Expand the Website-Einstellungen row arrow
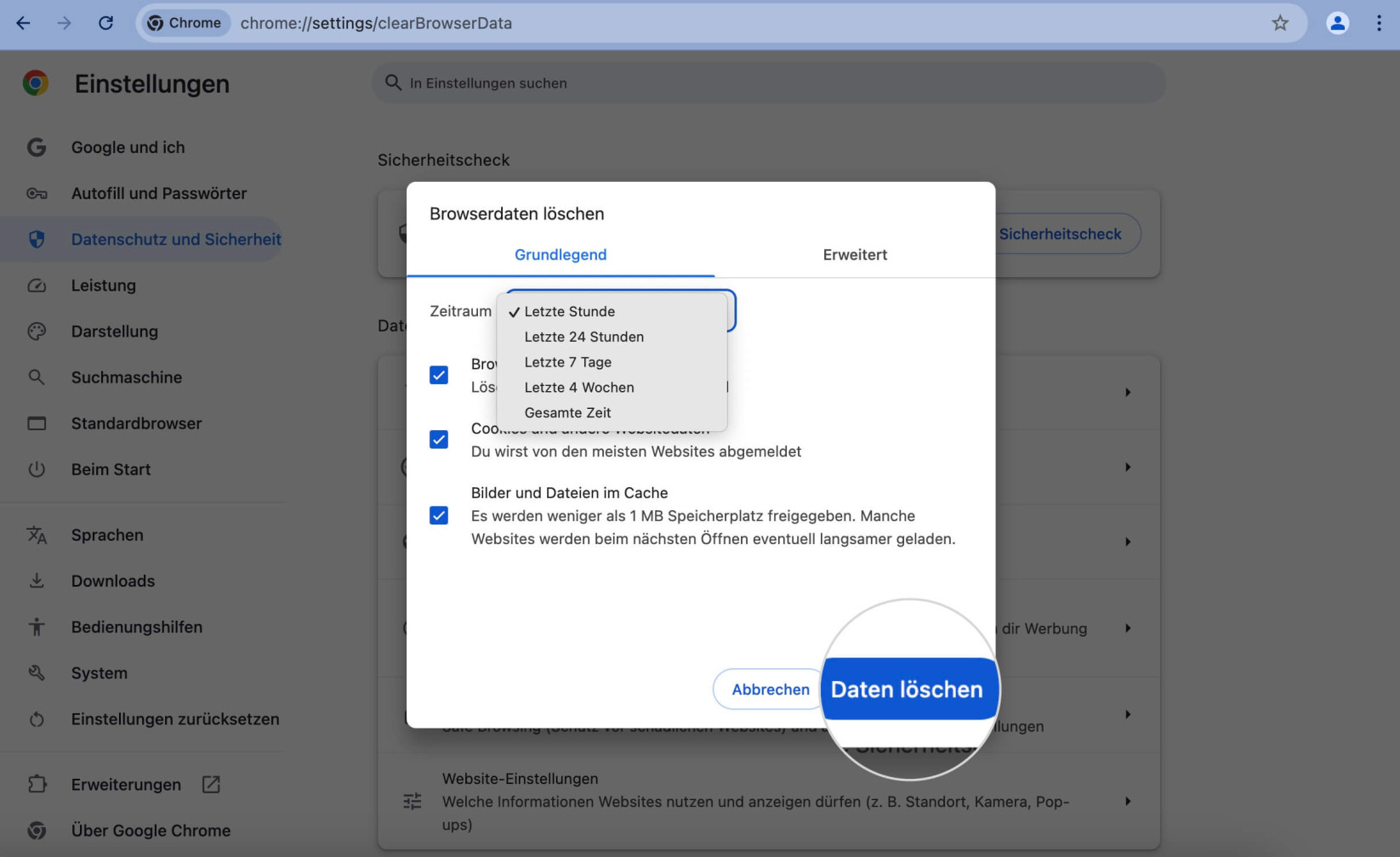Screen dimensions: 1400x857 point(1128,801)
